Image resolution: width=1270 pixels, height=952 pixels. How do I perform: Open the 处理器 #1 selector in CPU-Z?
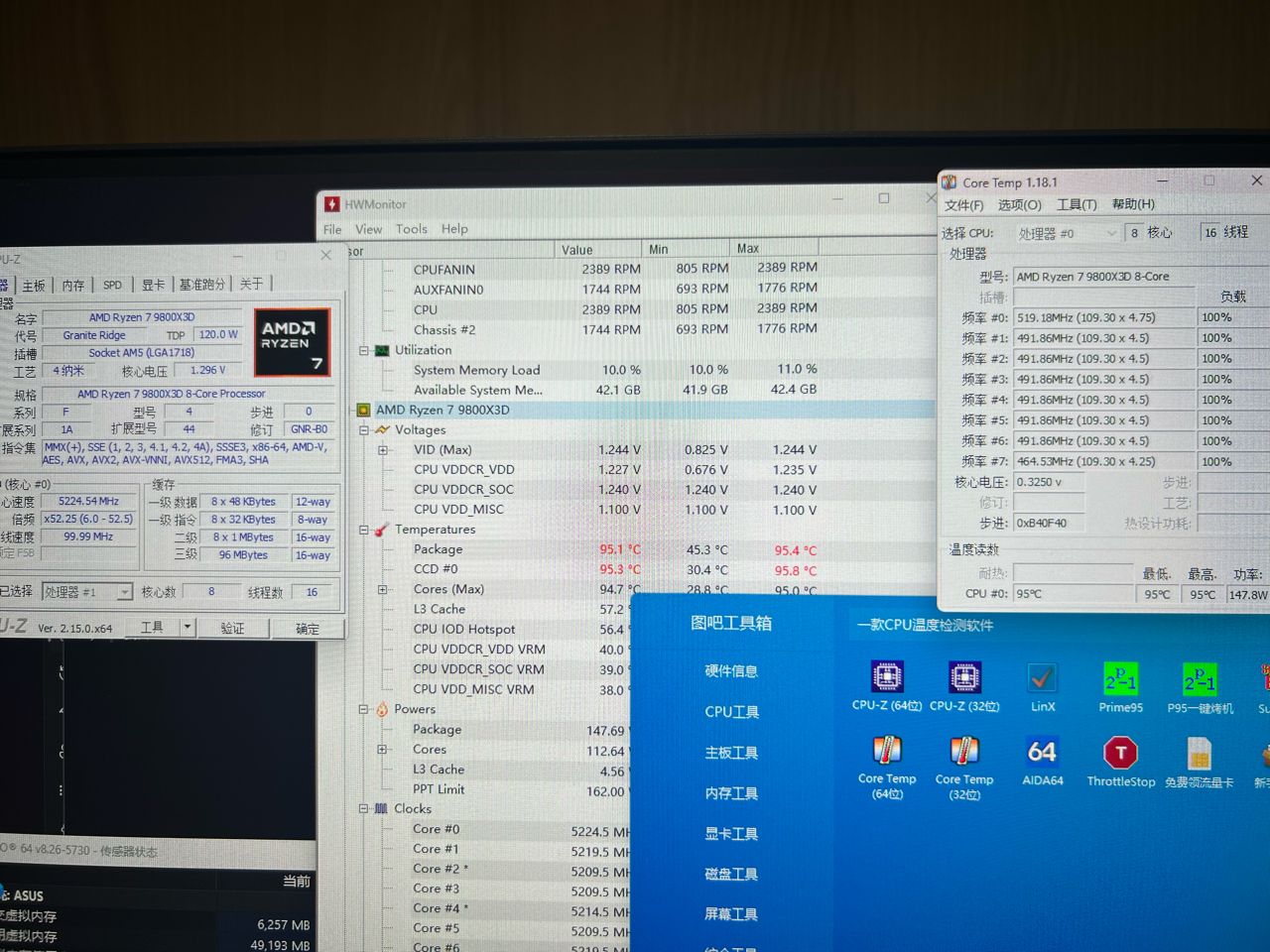tap(123, 592)
